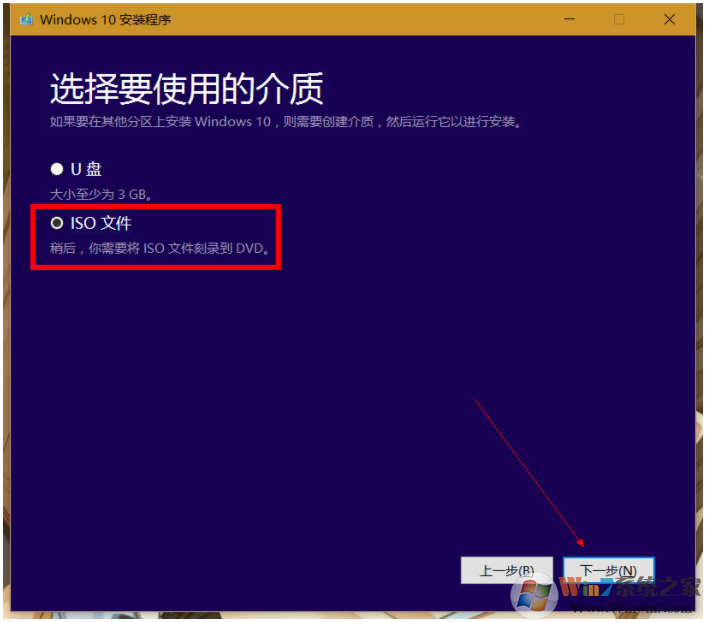Click the text 大小至少为 3 GB
This screenshot has height=622, width=708.
100,195
